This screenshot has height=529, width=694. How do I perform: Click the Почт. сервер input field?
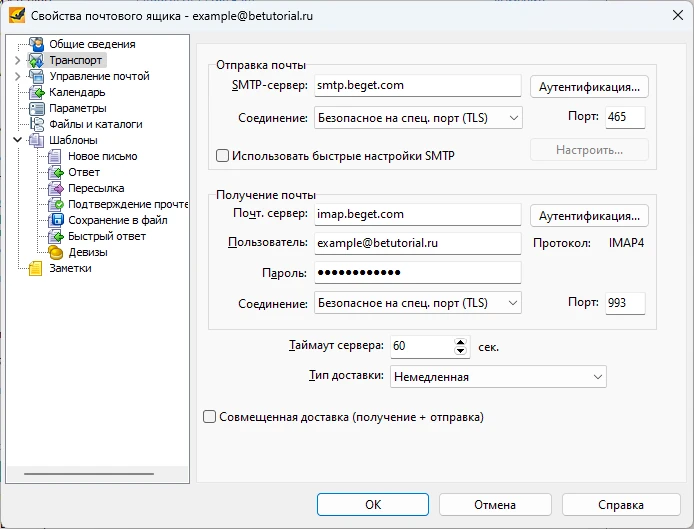pos(418,214)
